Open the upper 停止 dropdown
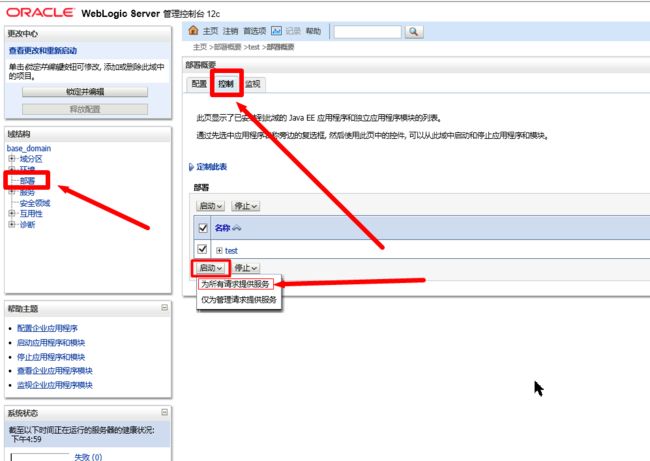 [x=245, y=206]
